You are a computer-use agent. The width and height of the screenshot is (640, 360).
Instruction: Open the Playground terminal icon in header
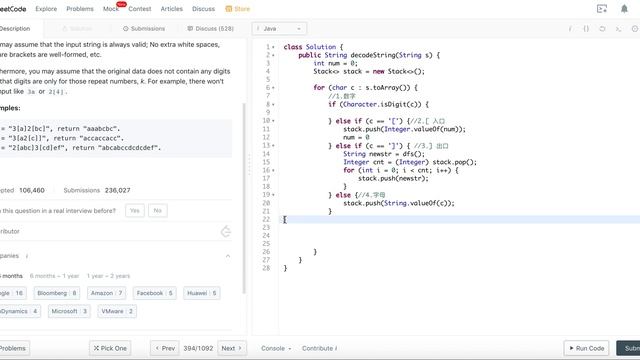(x=602, y=9)
